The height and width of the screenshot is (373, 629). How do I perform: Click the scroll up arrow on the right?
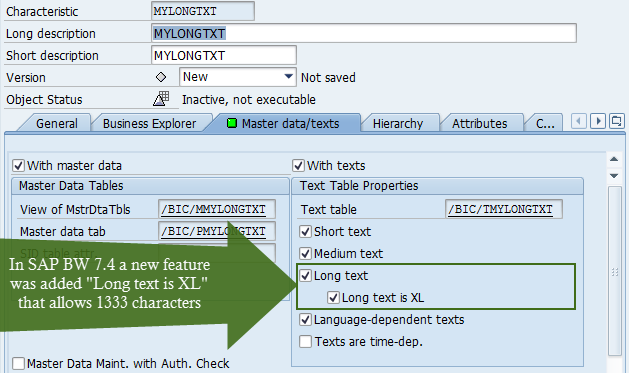[x=614, y=159]
